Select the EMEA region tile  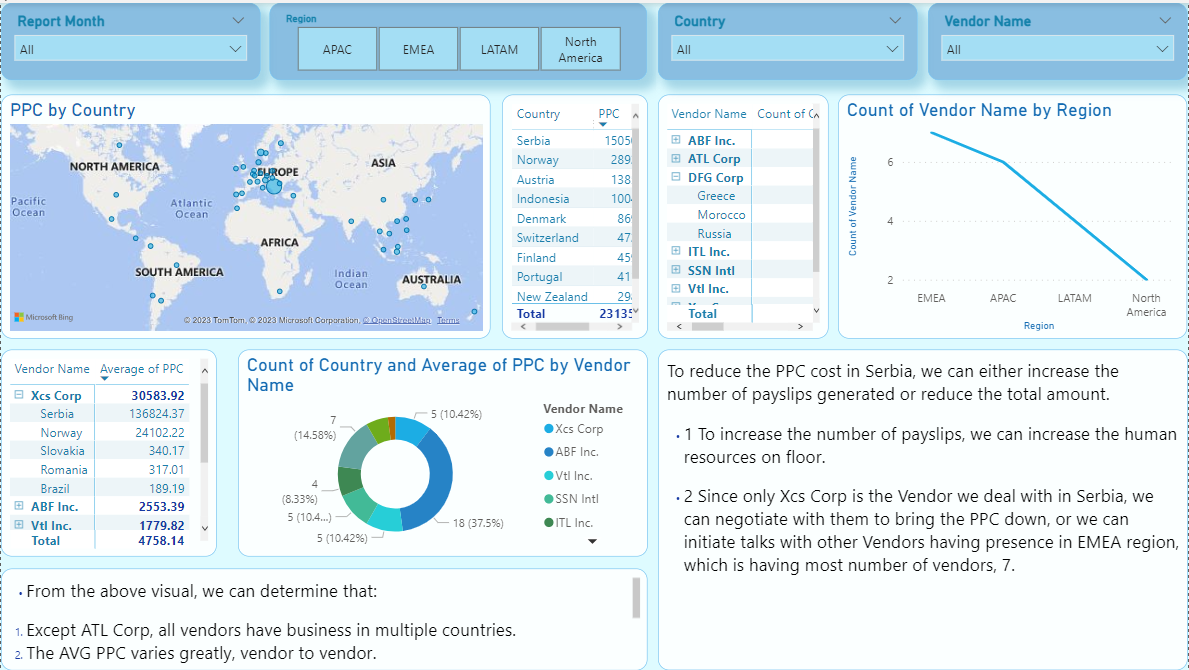(x=418, y=49)
